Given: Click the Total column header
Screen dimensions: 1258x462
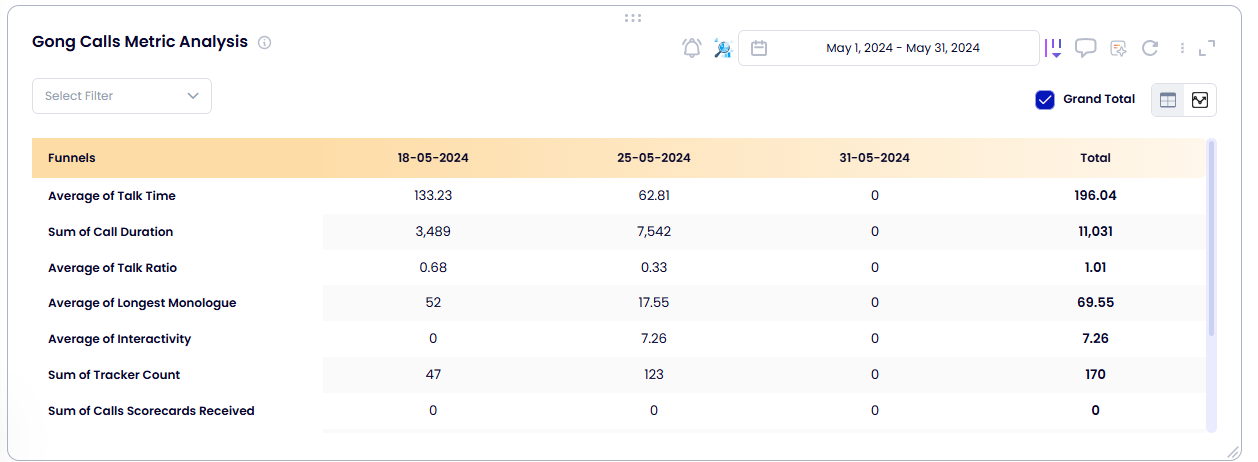Looking at the screenshot, I should pos(1095,158).
